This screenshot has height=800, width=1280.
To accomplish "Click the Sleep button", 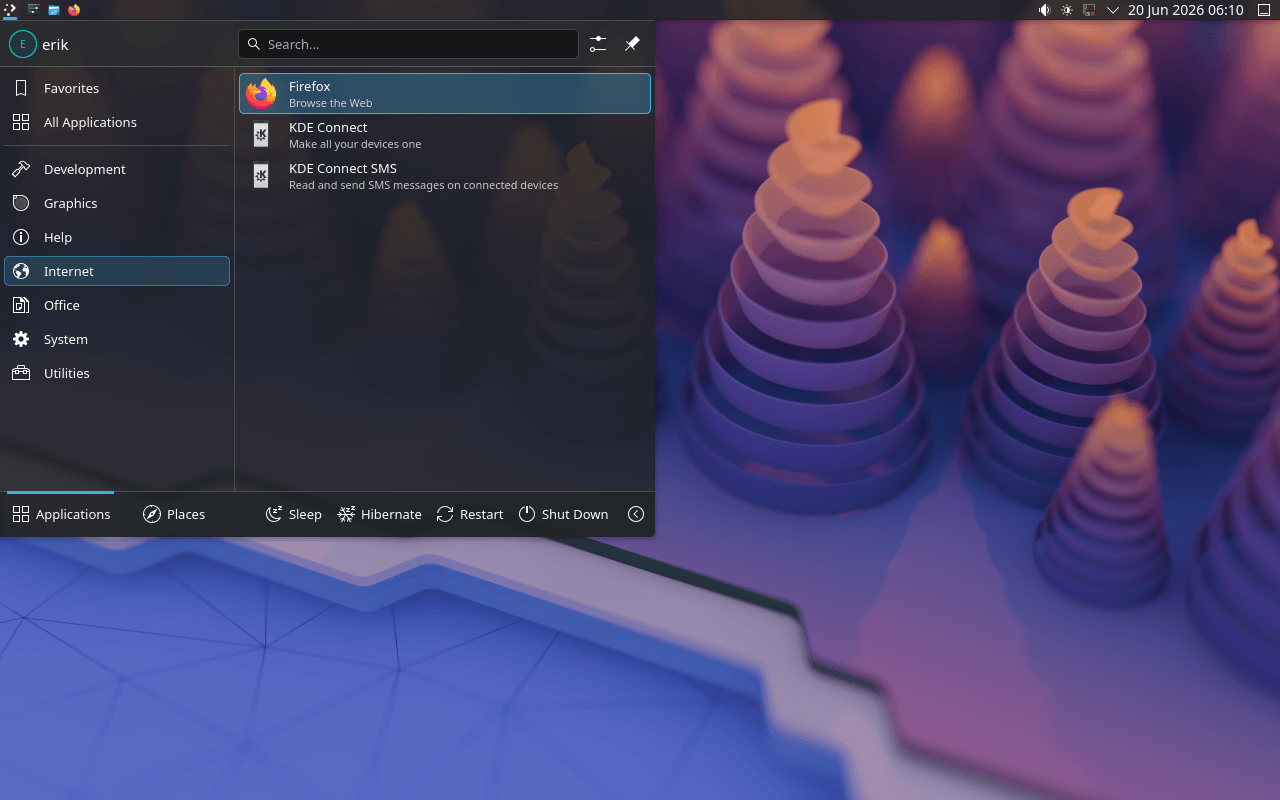I will [293, 514].
